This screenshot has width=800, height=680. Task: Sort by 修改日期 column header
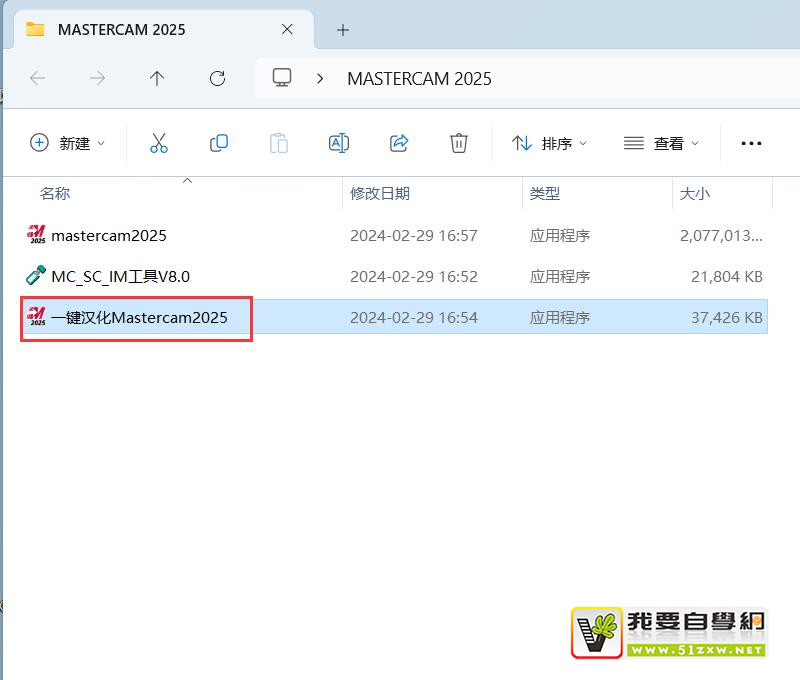[380, 193]
